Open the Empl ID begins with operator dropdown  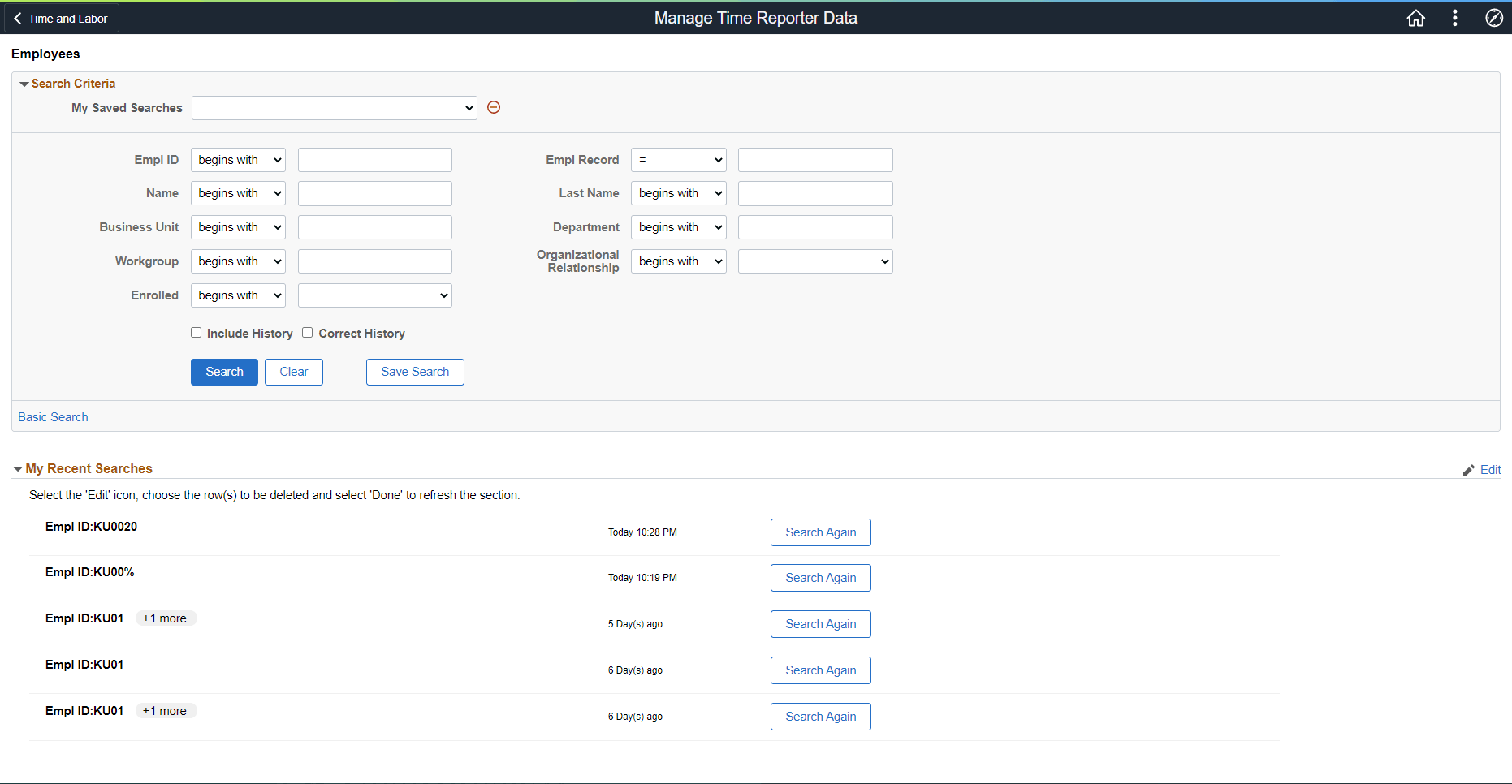[237, 159]
